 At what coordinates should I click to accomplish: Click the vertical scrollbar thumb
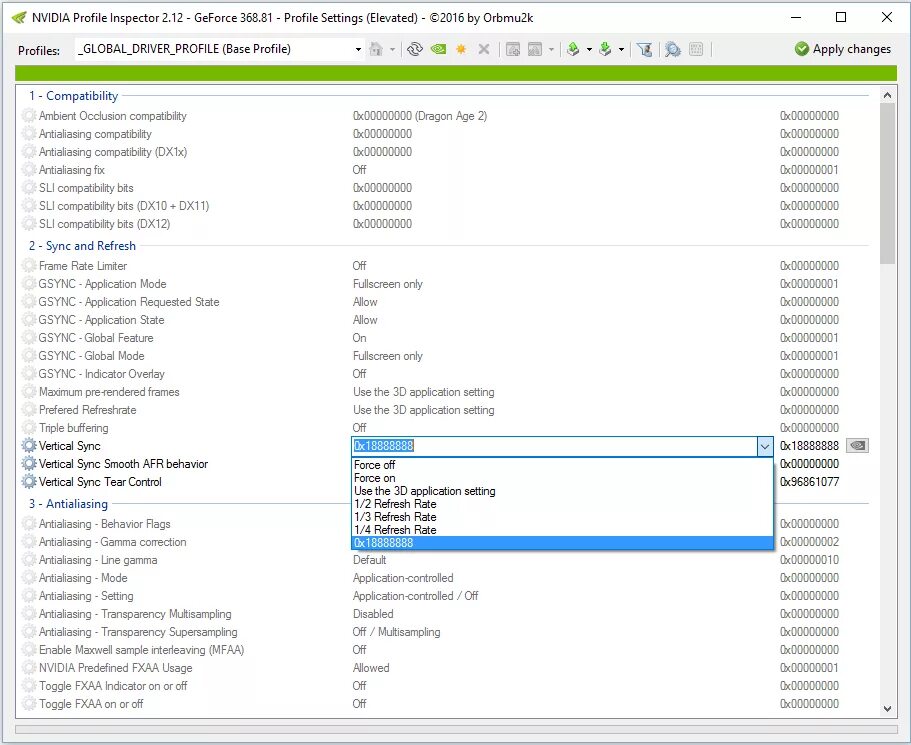coord(887,184)
